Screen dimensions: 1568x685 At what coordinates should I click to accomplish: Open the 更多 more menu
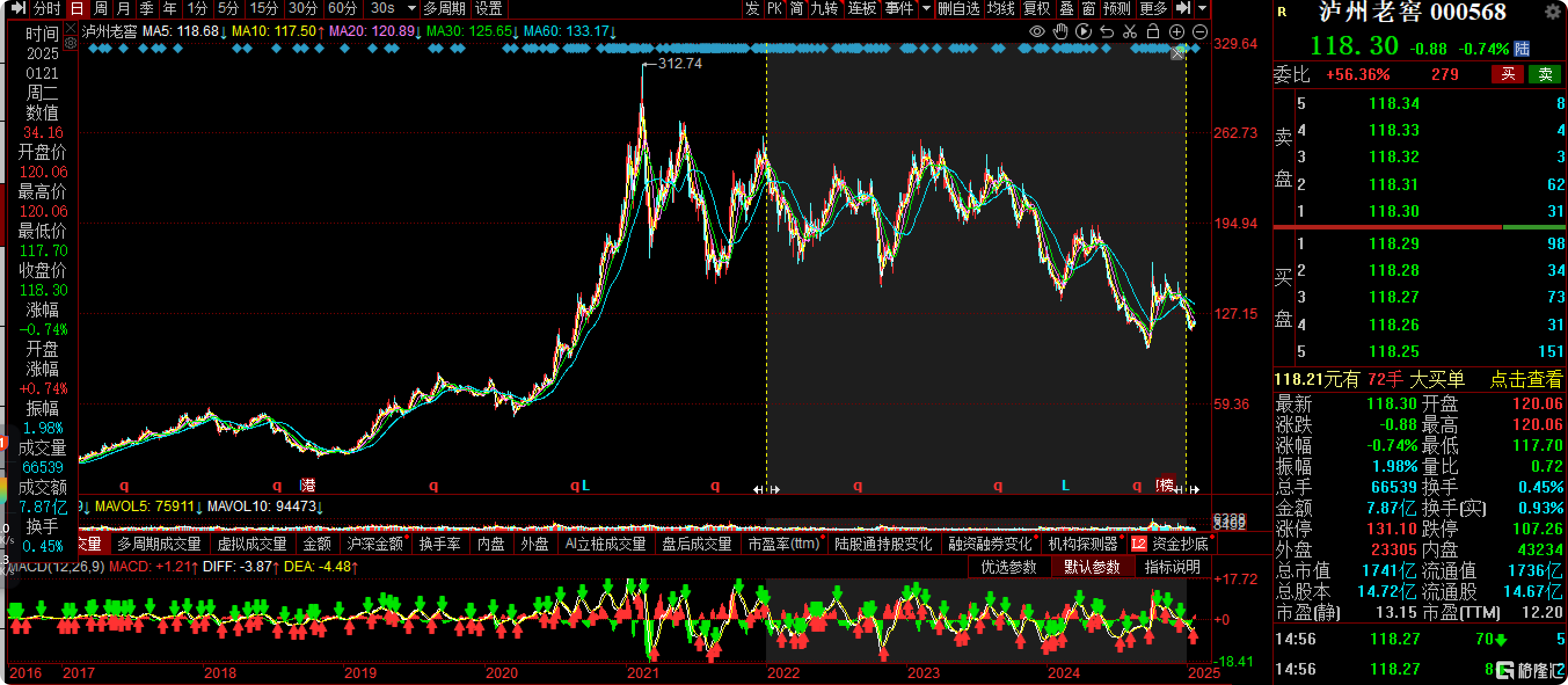1154,8
